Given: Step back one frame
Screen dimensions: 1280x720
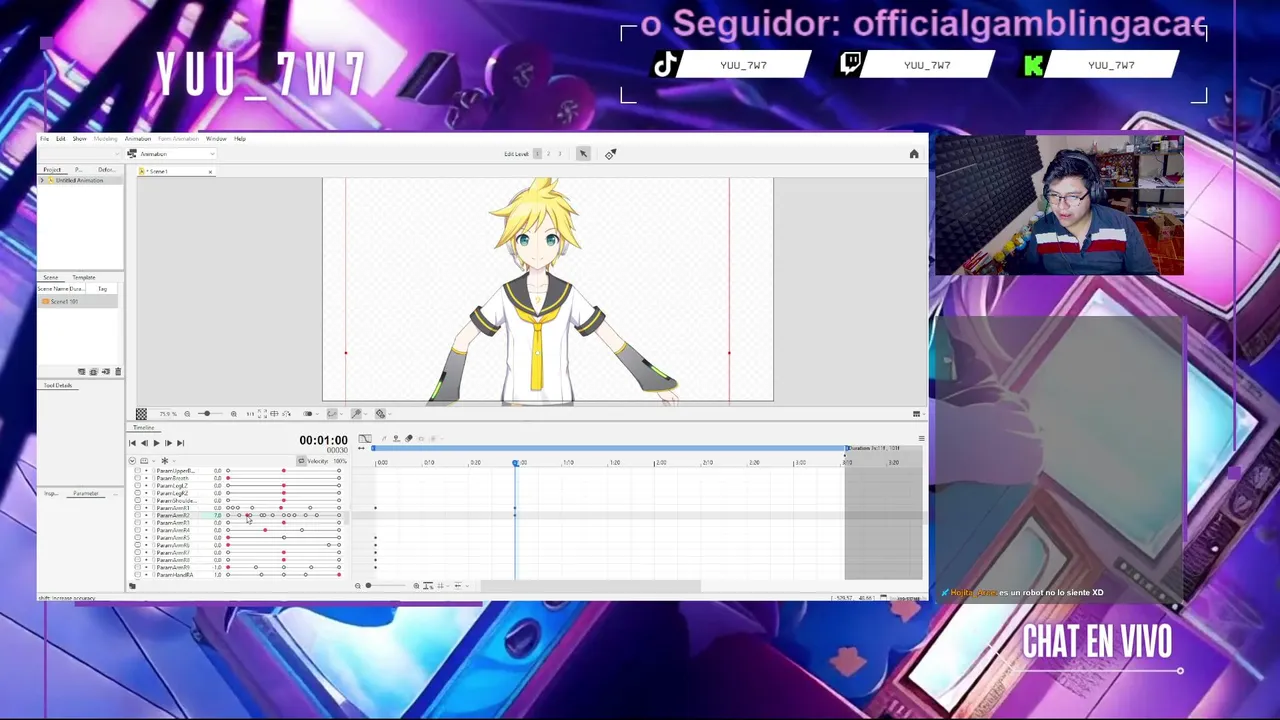Looking at the screenshot, I should click(x=144, y=443).
